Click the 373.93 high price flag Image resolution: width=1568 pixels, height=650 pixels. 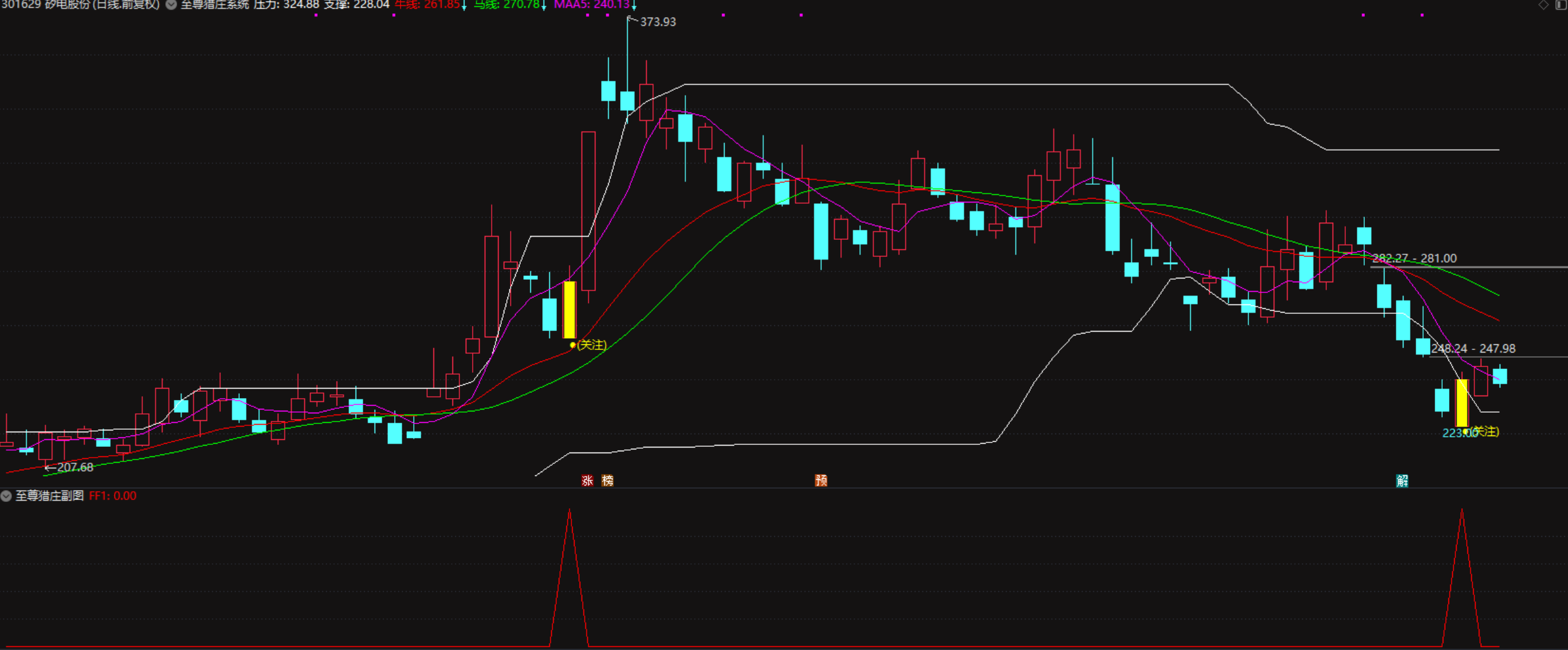pos(657,22)
